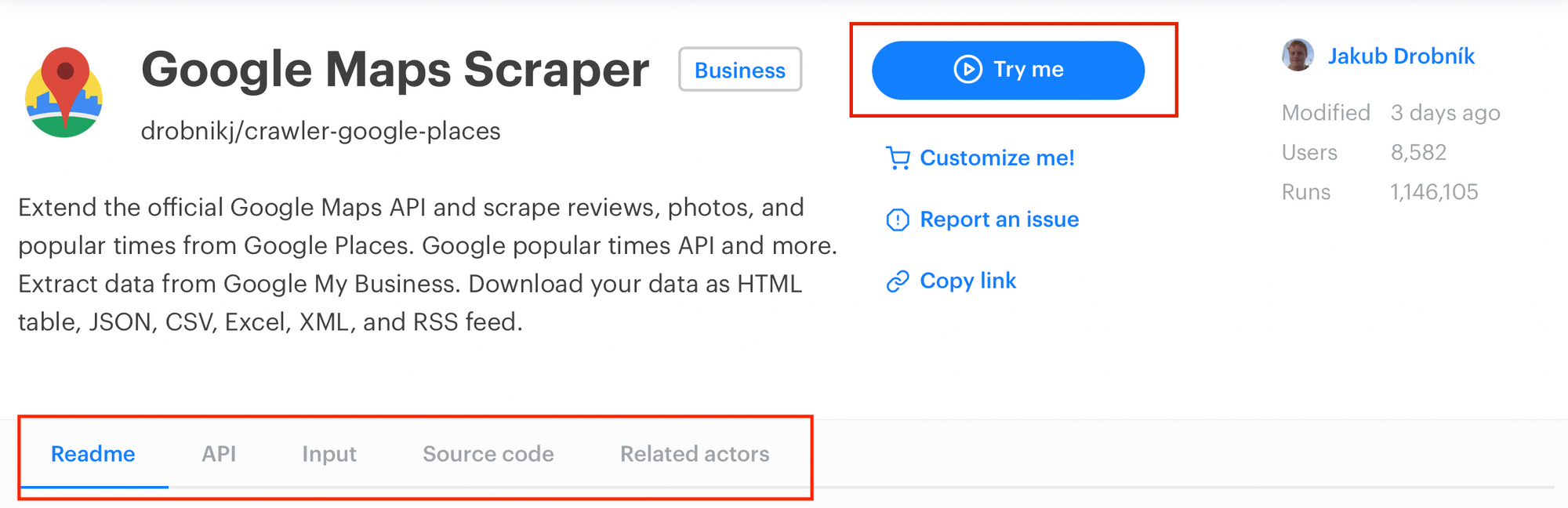Click the Google Maps Scraper title
1568x508 pixels.
[x=395, y=69]
